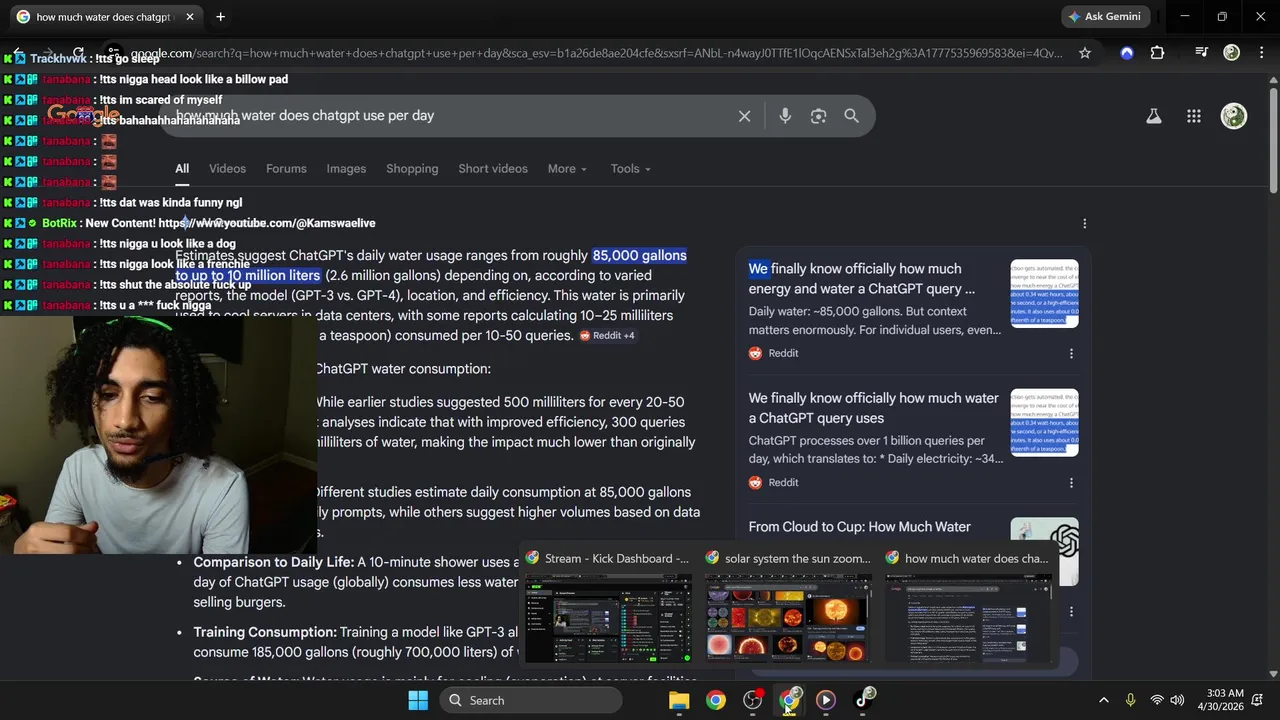Open the Google apps grid
Screen dimensions: 1280x720
click(x=1194, y=116)
